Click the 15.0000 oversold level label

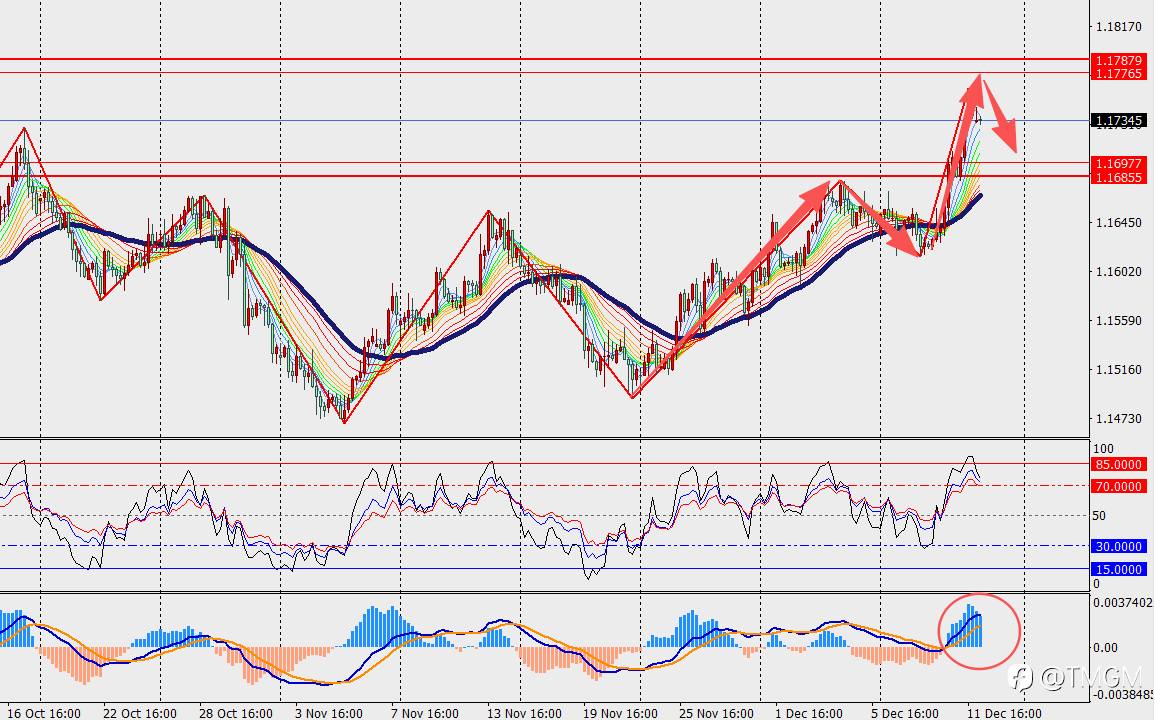pos(1117,569)
